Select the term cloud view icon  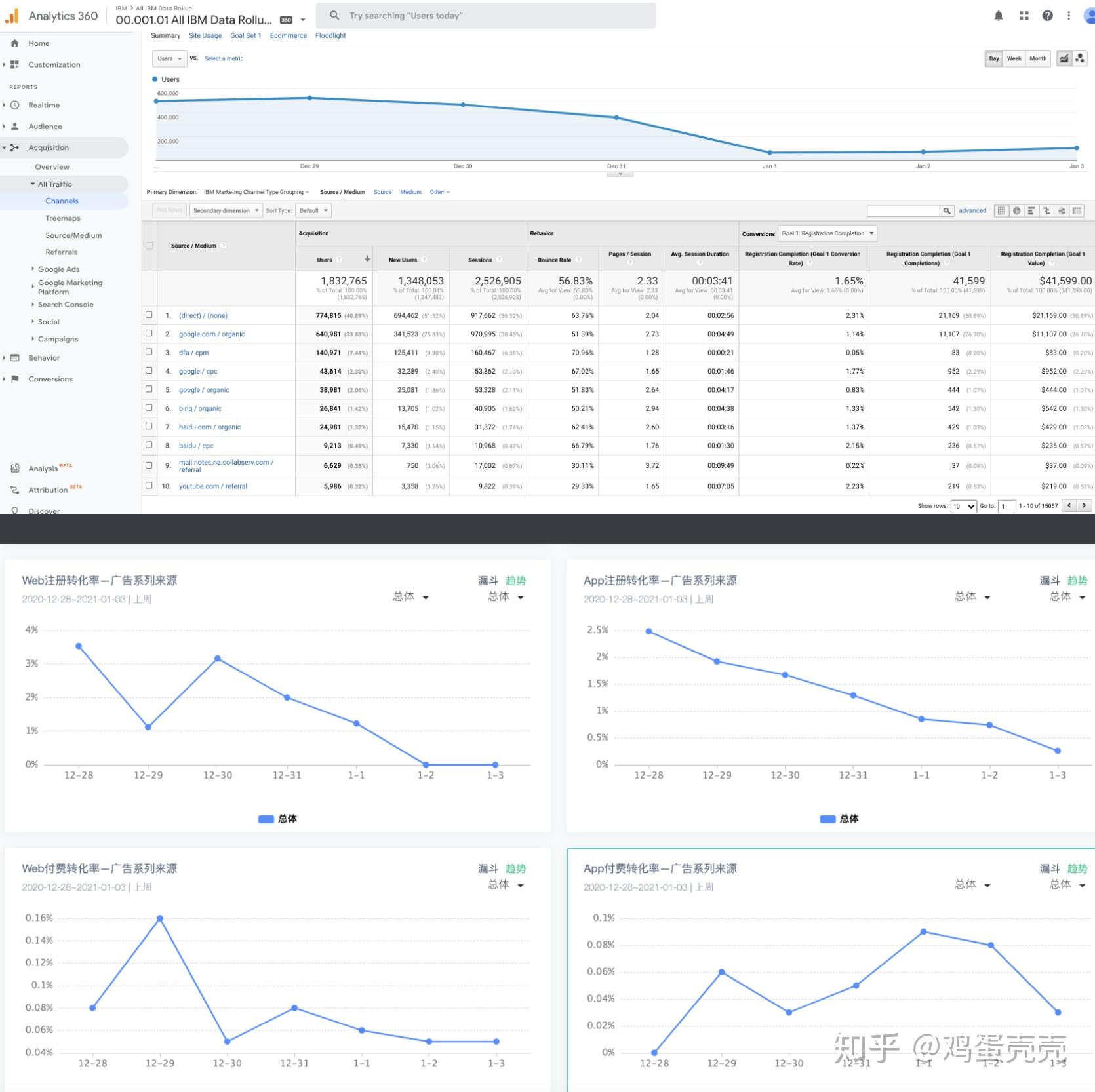point(1062,210)
